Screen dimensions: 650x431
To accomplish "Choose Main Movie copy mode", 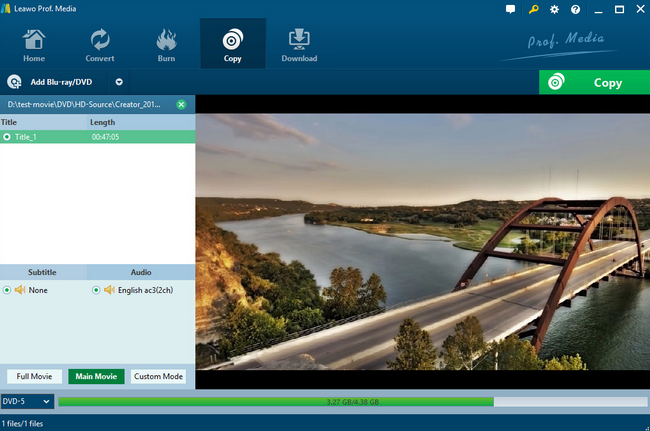I will click(x=96, y=376).
